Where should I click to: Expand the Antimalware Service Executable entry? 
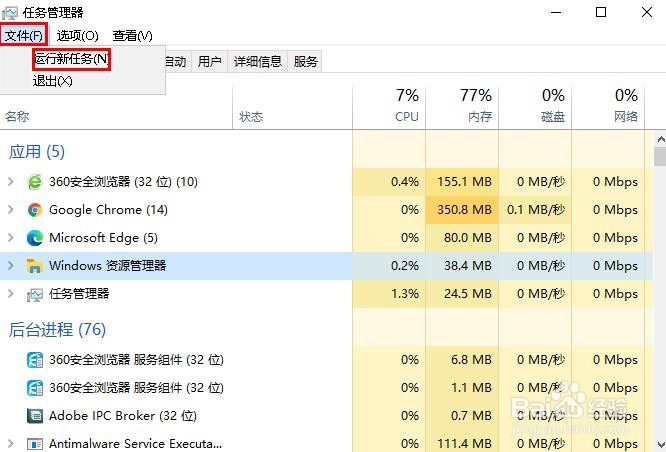tap(11, 444)
